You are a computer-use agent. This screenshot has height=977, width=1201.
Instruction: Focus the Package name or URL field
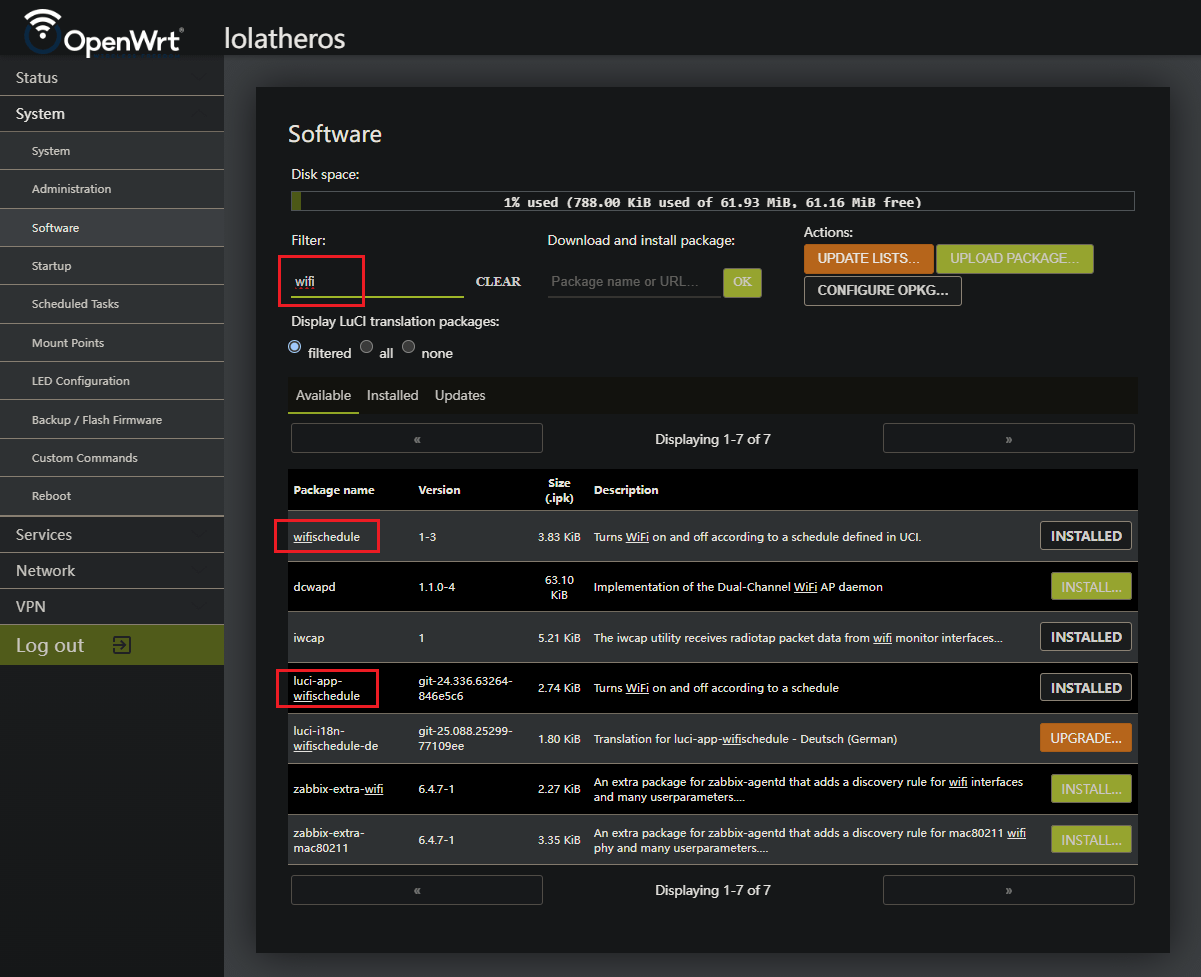coord(634,282)
